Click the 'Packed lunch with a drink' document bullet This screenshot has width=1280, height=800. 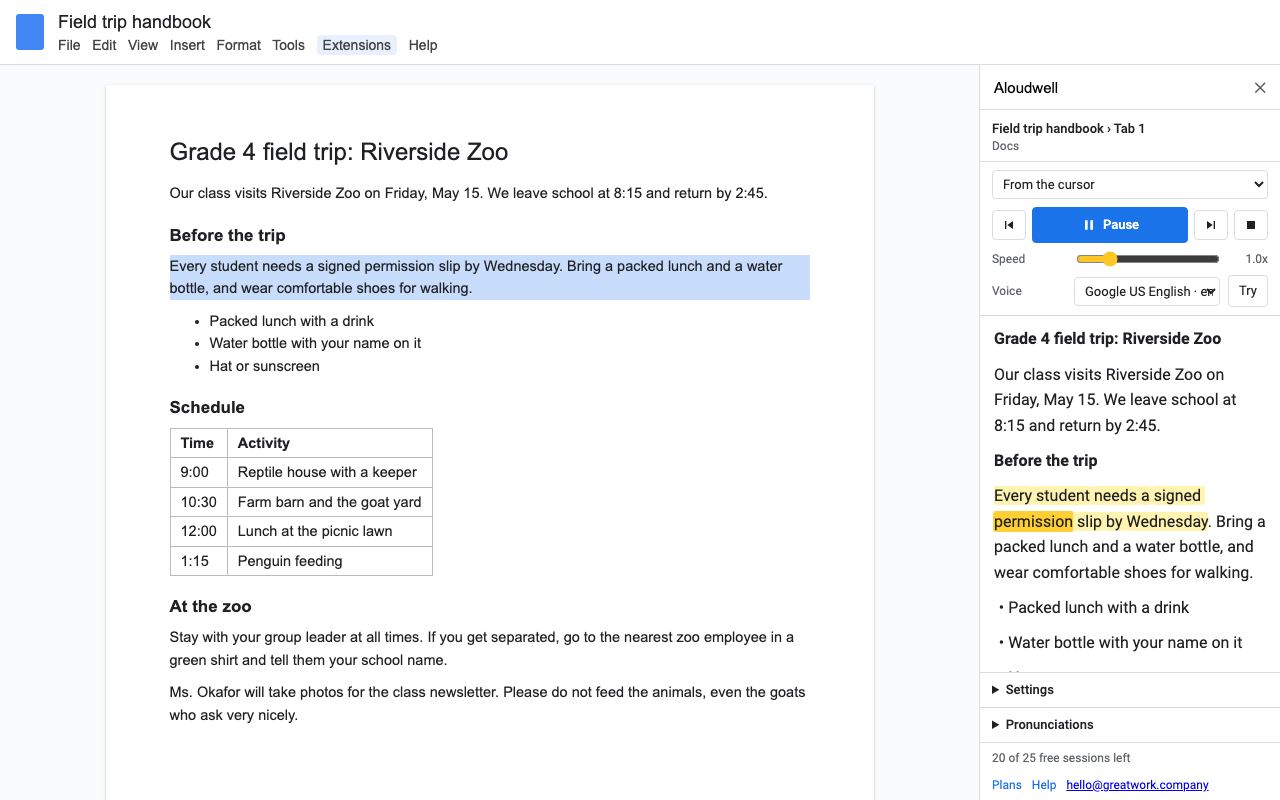click(x=292, y=321)
